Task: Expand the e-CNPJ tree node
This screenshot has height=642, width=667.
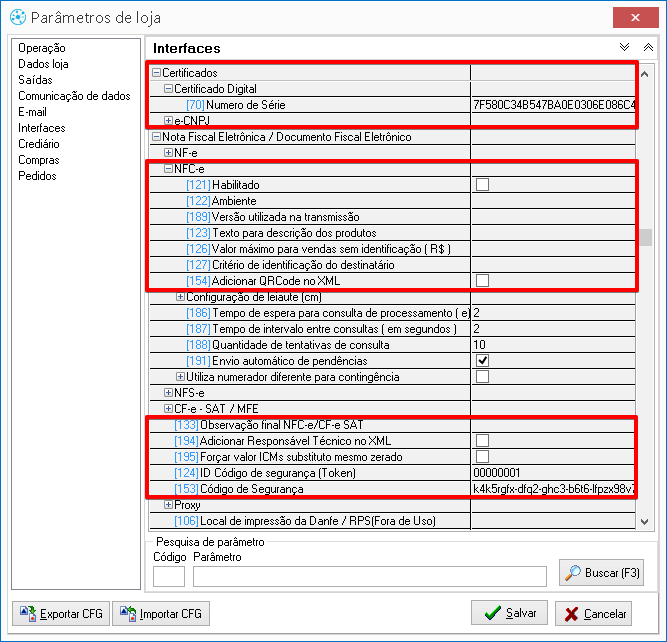Action: point(168,121)
